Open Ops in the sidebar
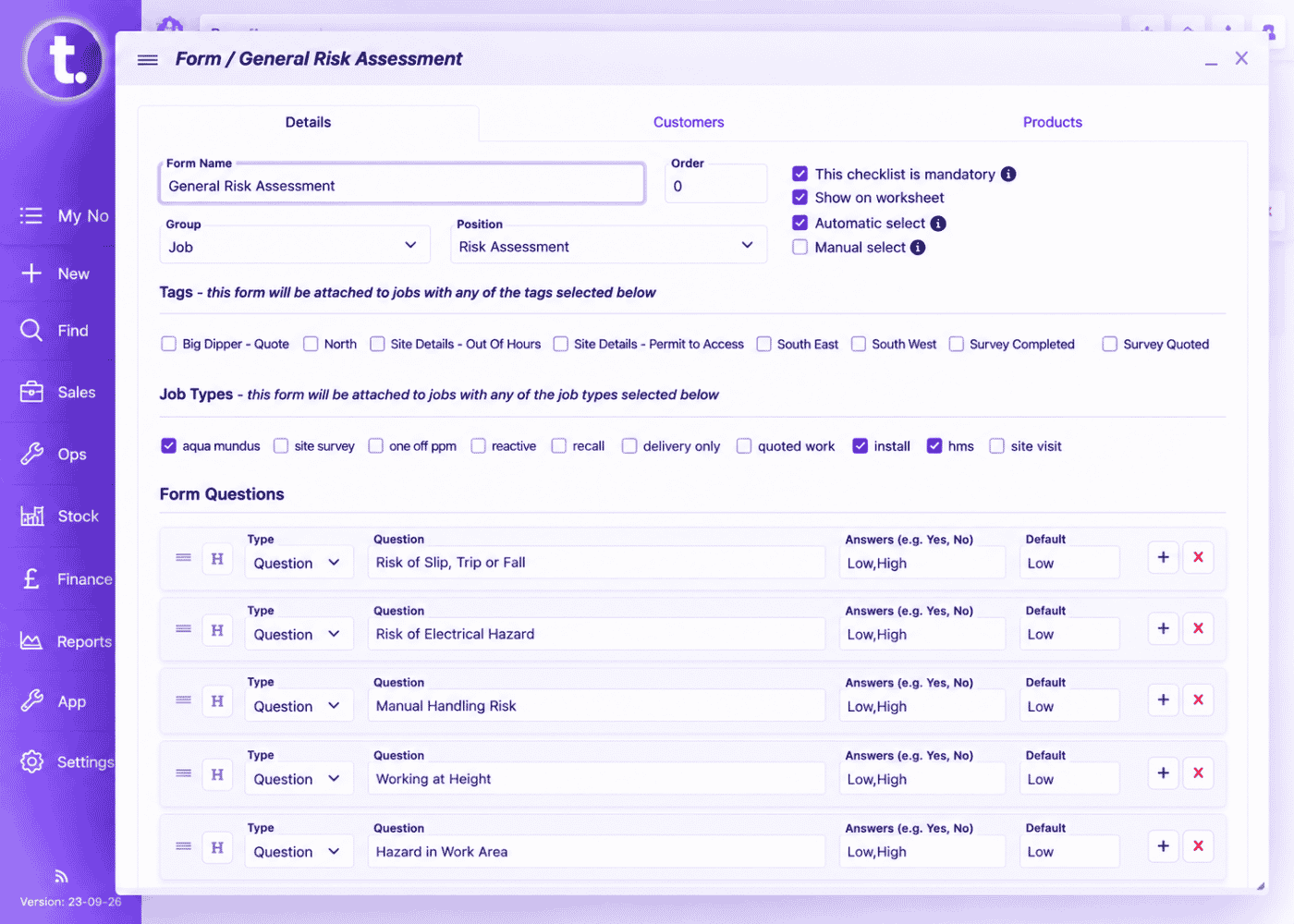 [x=55, y=455]
